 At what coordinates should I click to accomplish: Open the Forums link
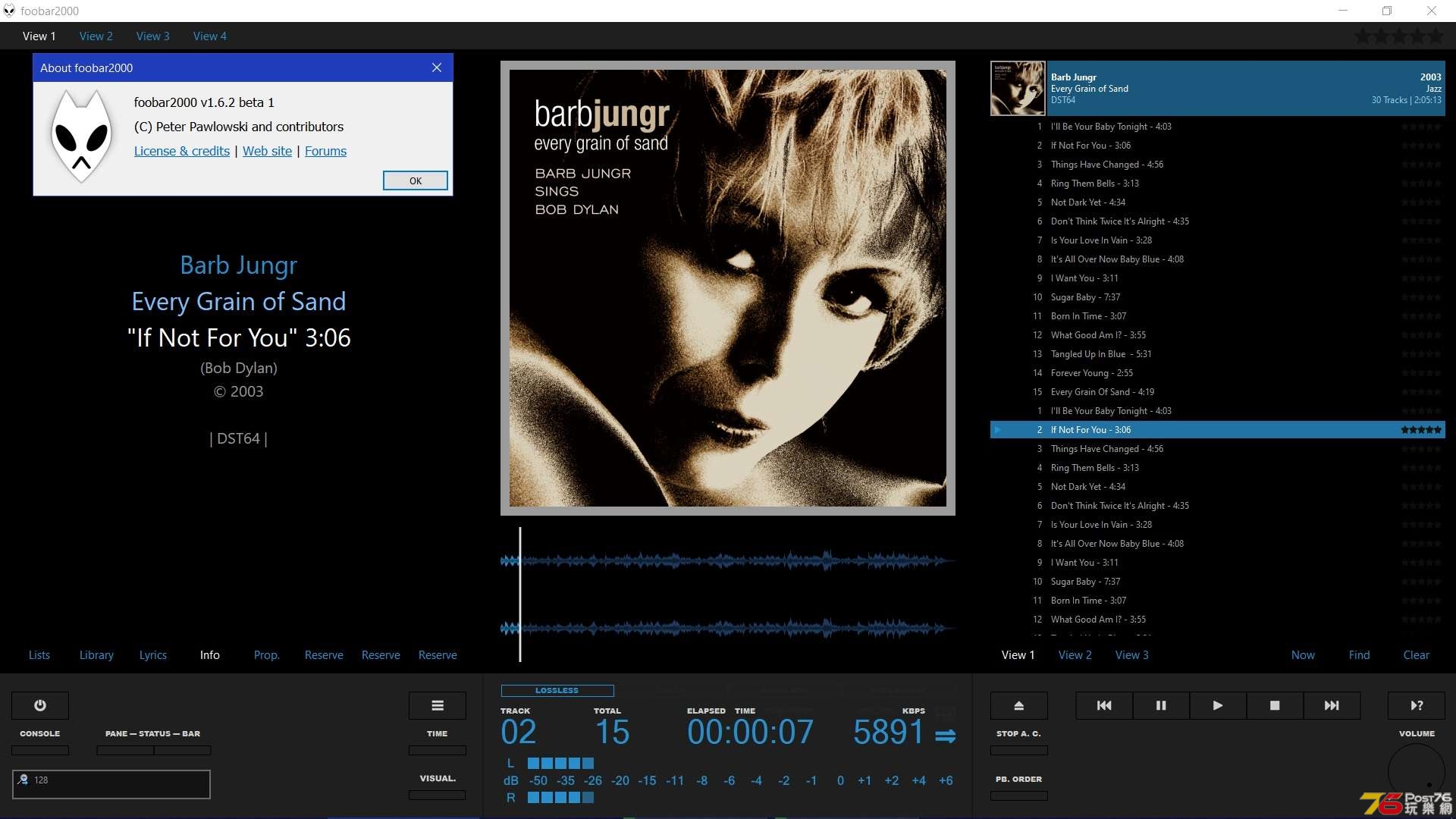[325, 151]
